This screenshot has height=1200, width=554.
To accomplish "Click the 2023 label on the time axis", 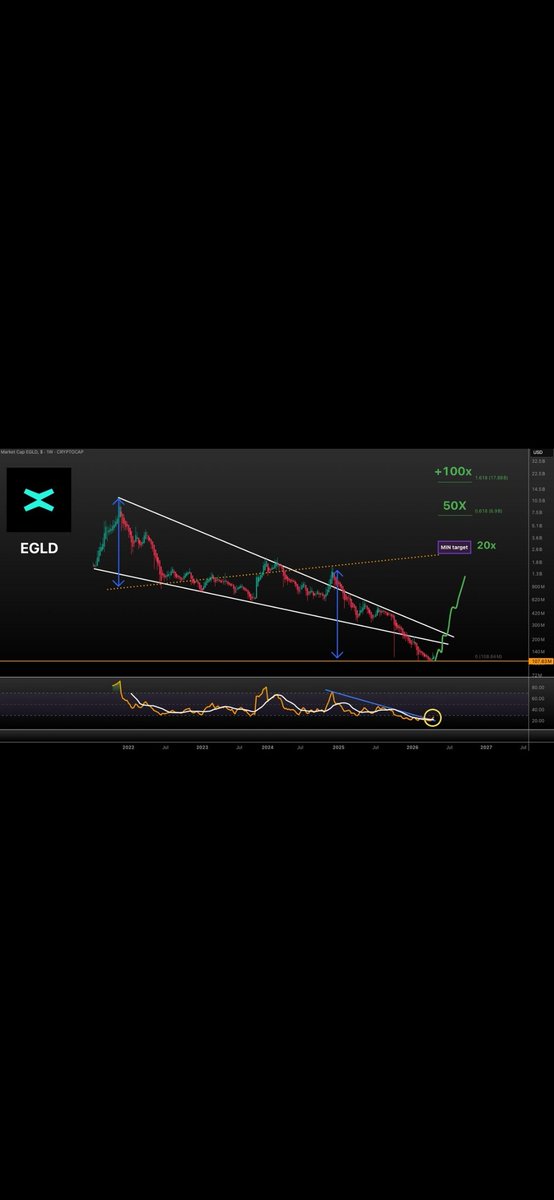I will click(202, 747).
